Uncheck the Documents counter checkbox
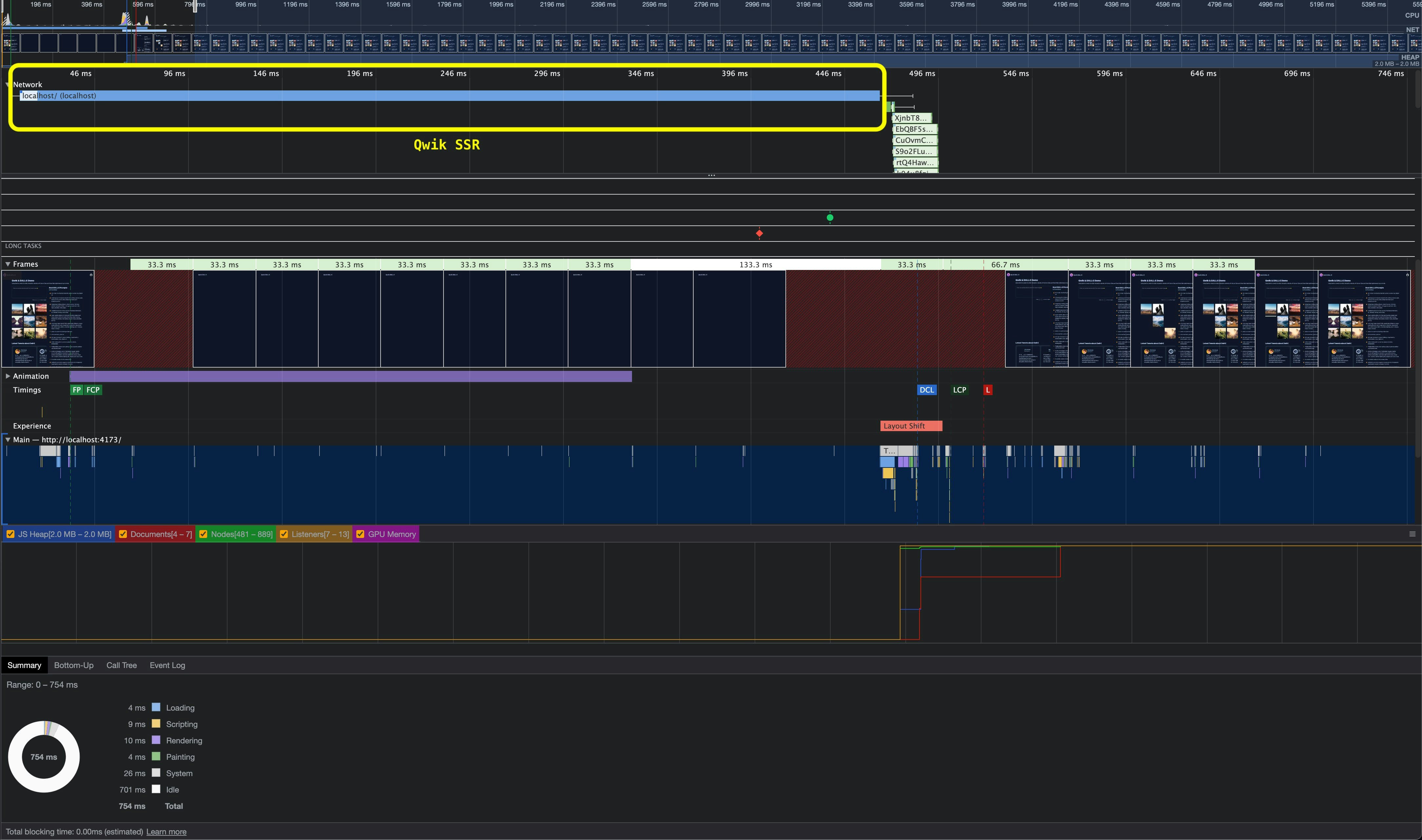This screenshot has width=1422, height=840. pos(123,534)
